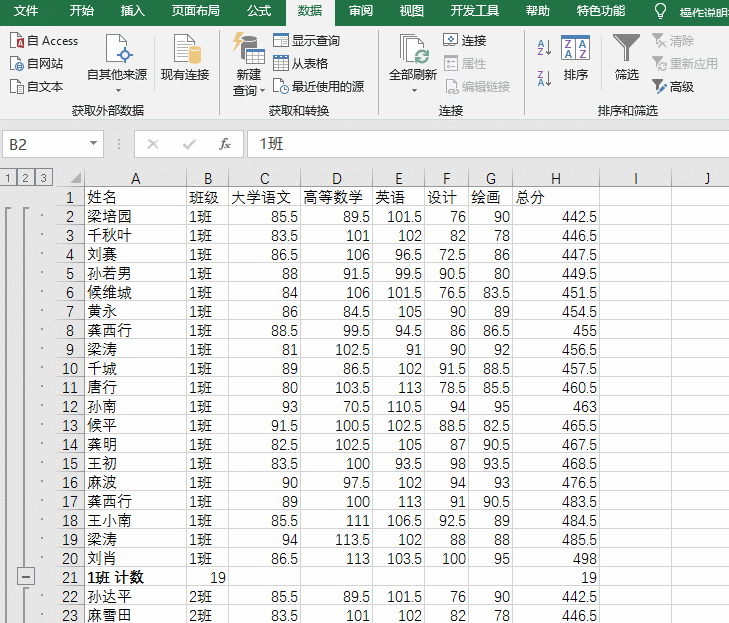This screenshot has height=623, width=729.
Task: Show outline level 2
Action: point(26,178)
